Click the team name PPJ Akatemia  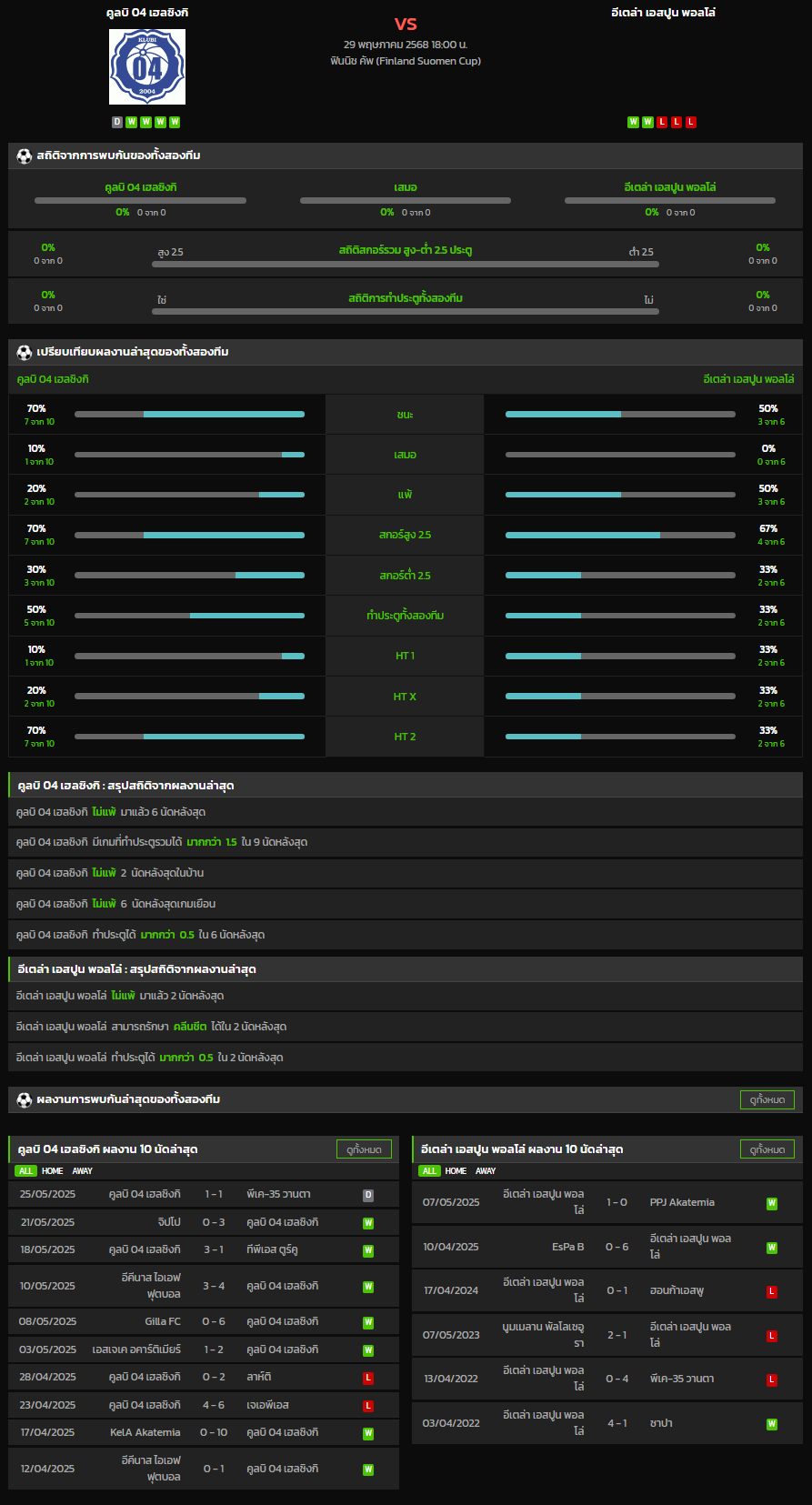[x=682, y=1203]
